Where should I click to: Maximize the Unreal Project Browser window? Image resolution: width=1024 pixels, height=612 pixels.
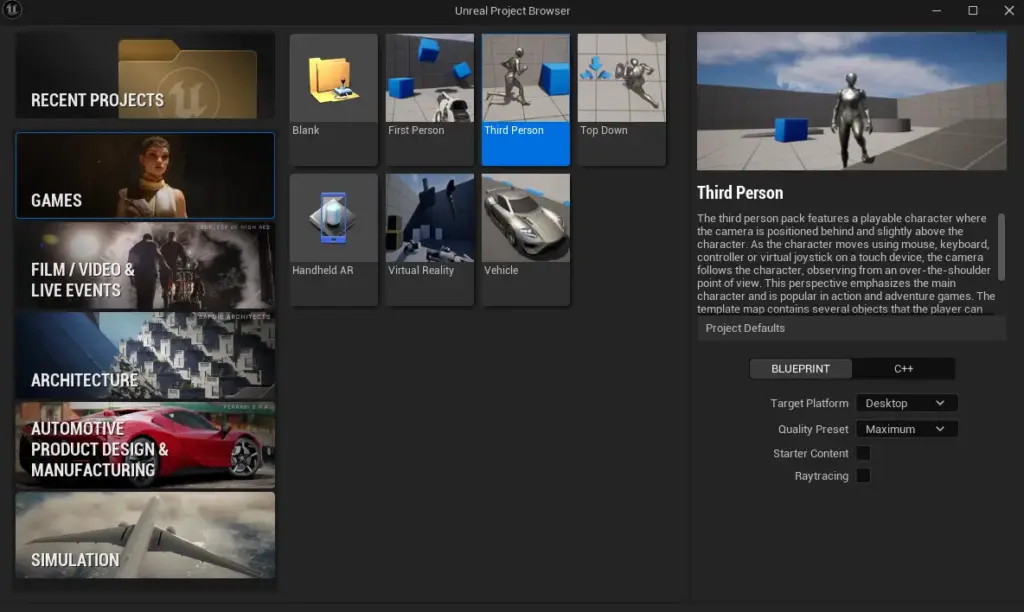(x=972, y=10)
